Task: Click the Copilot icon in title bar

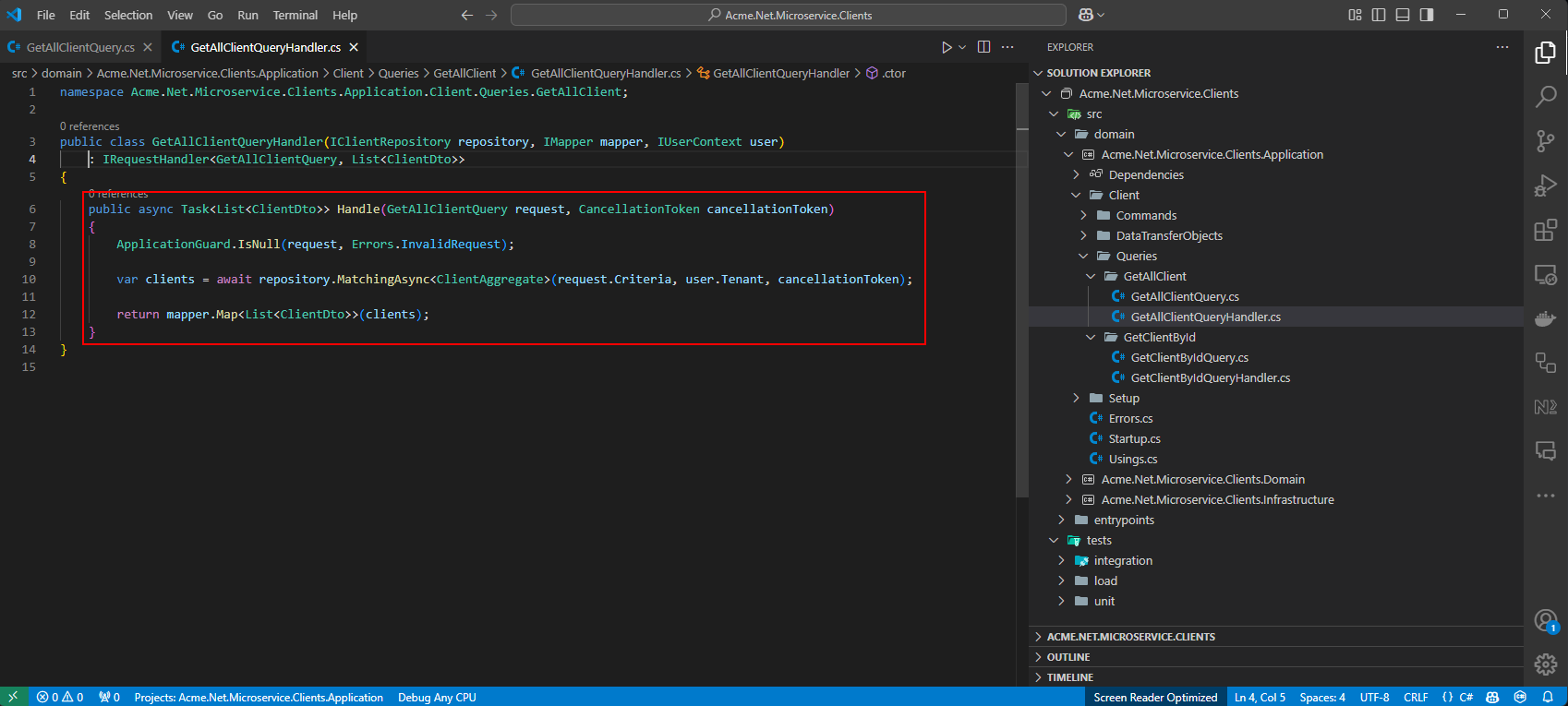Action: point(1086,15)
